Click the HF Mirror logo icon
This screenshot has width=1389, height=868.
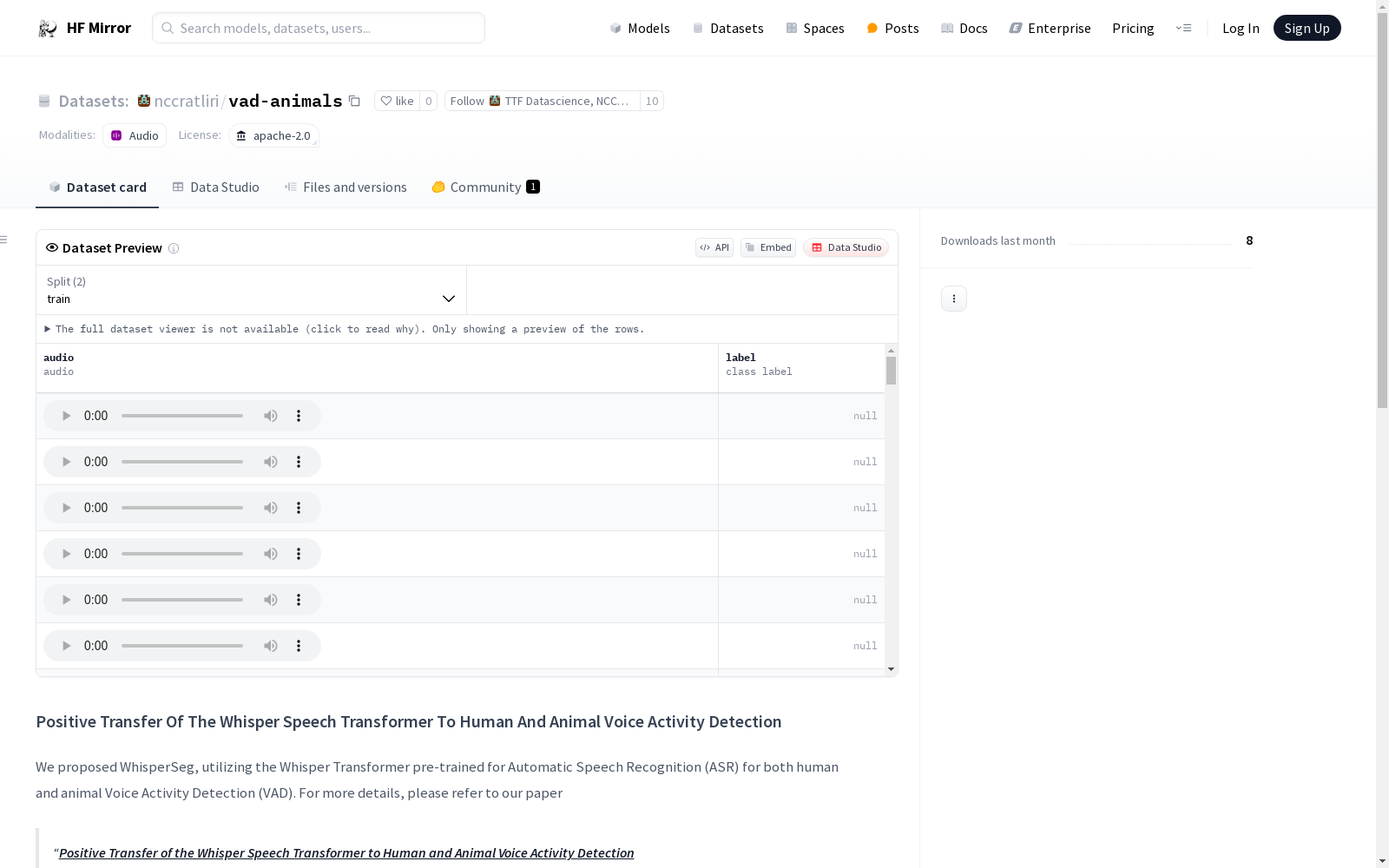48,29
